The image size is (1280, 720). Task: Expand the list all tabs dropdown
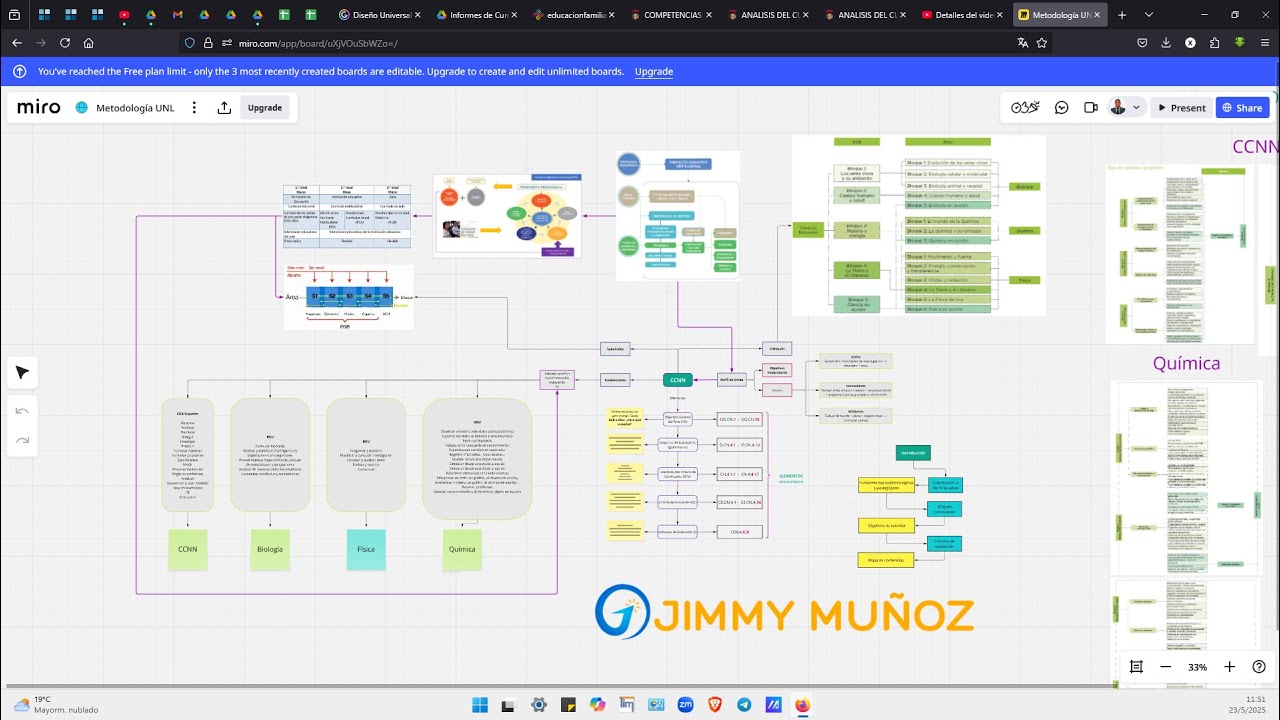coord(1148,15)
